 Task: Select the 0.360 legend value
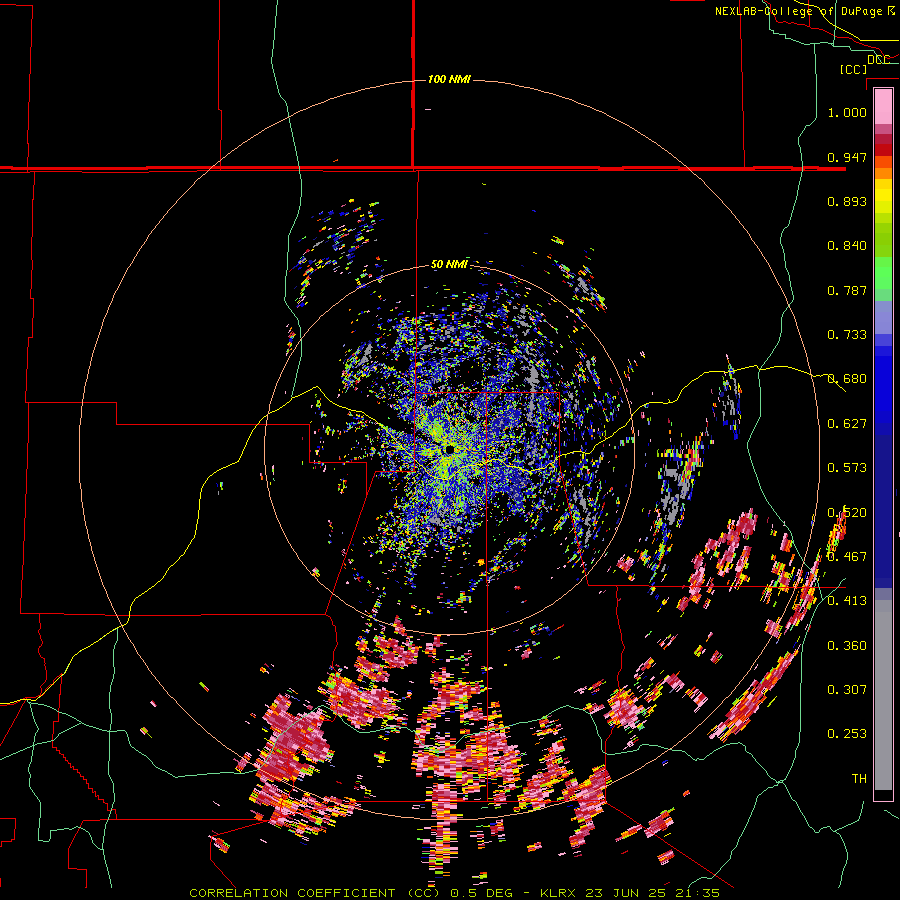tap(847, 646)
